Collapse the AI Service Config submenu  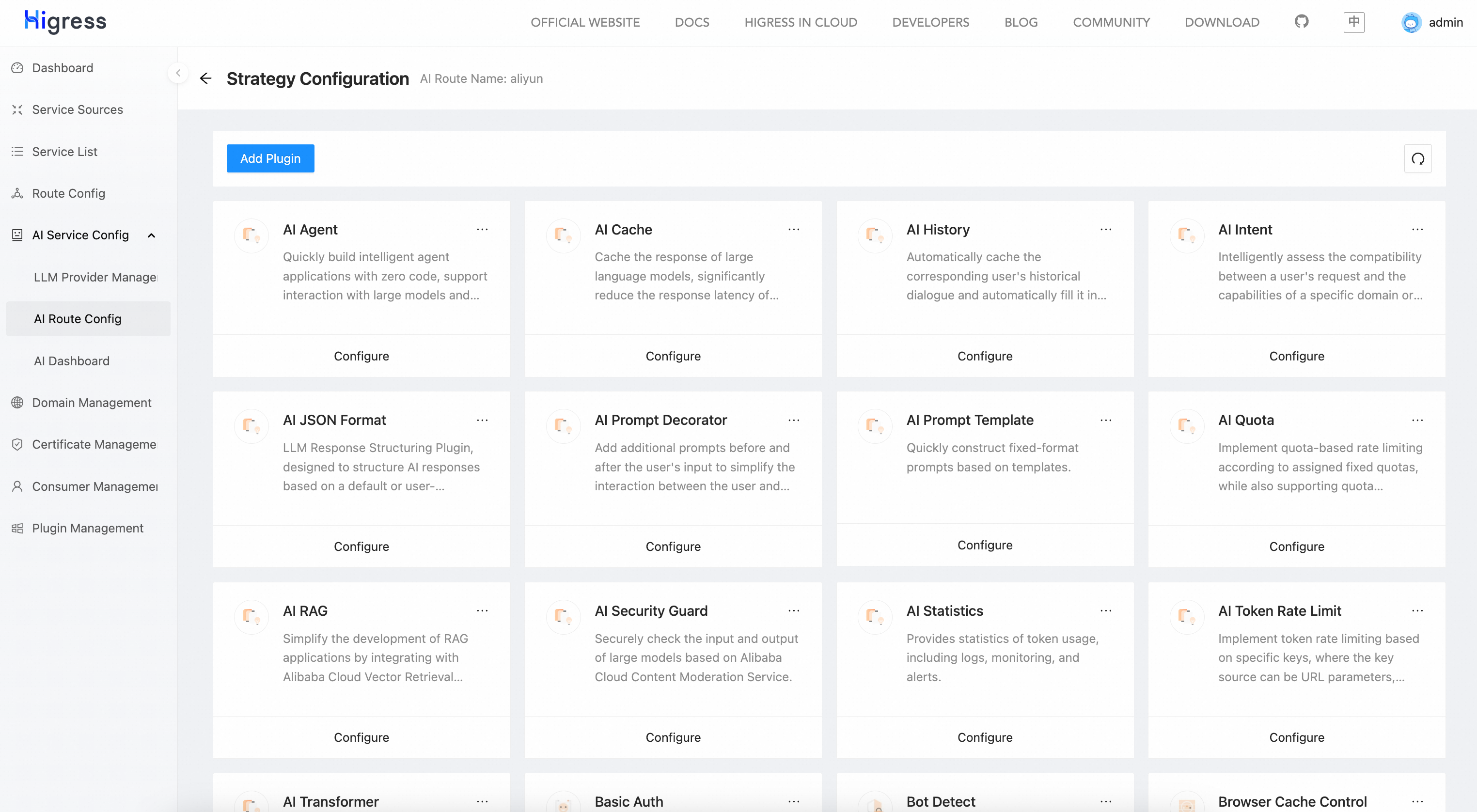point(151,235)
